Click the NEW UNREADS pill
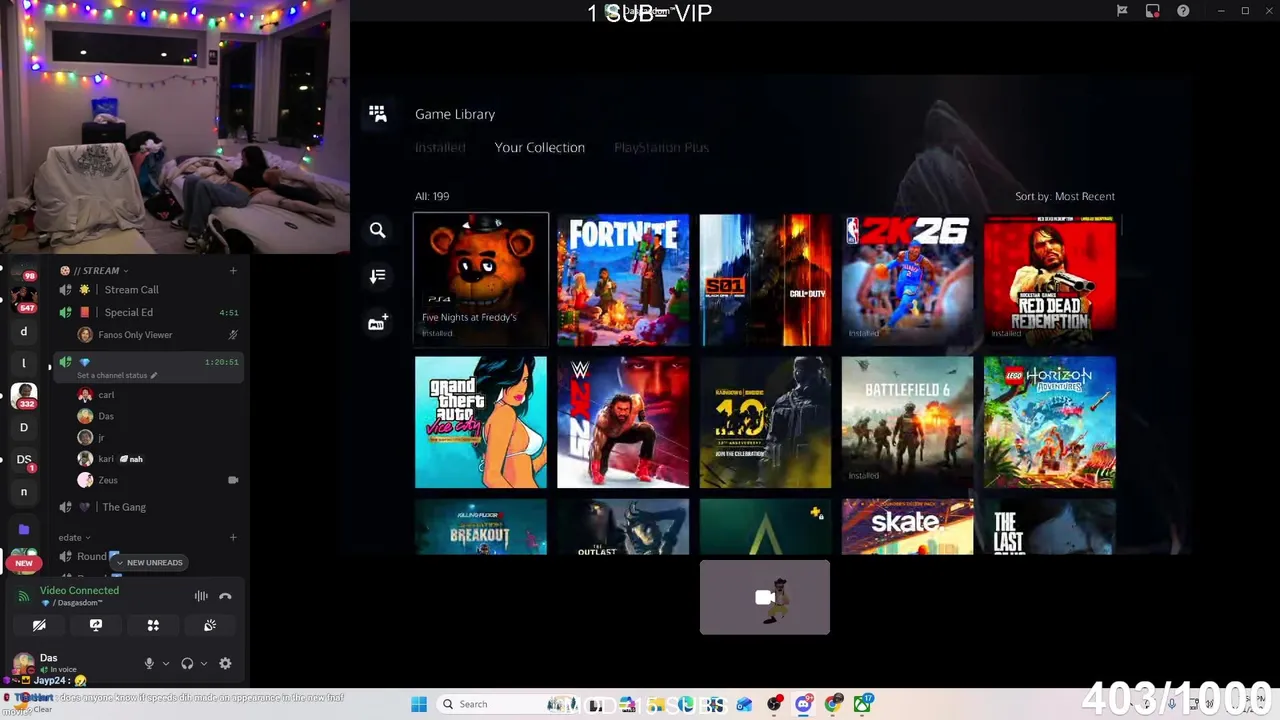1280x720 pixels. click(x=148, y=562)
